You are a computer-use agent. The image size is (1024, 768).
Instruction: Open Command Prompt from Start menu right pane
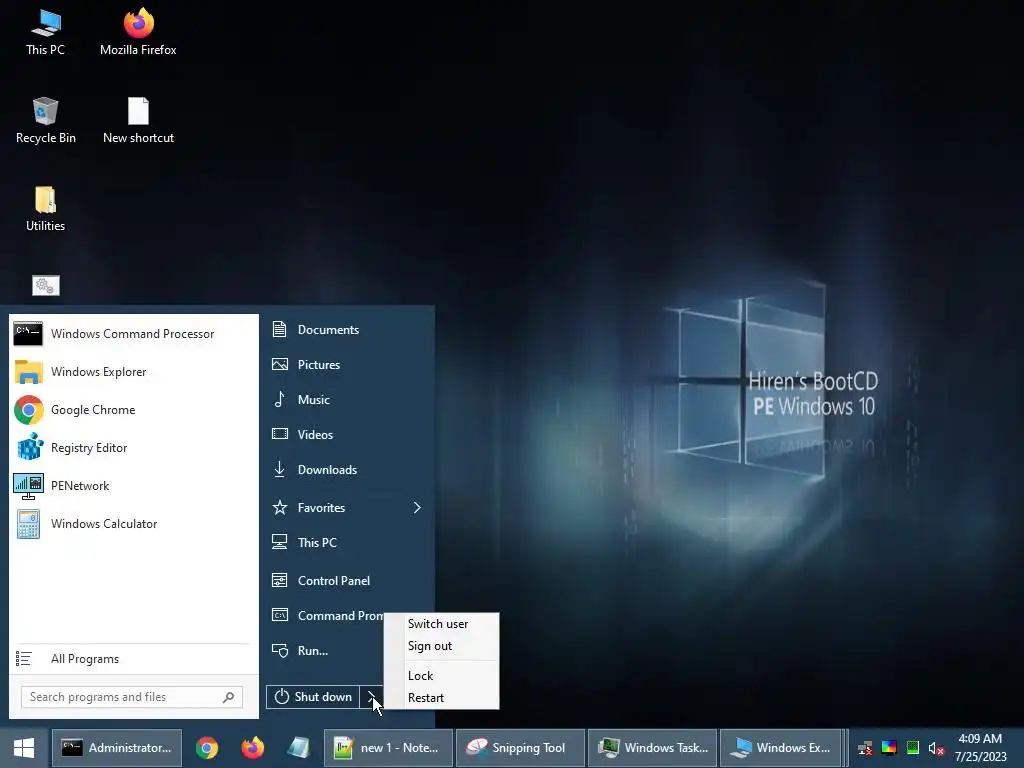coord(327,615)
